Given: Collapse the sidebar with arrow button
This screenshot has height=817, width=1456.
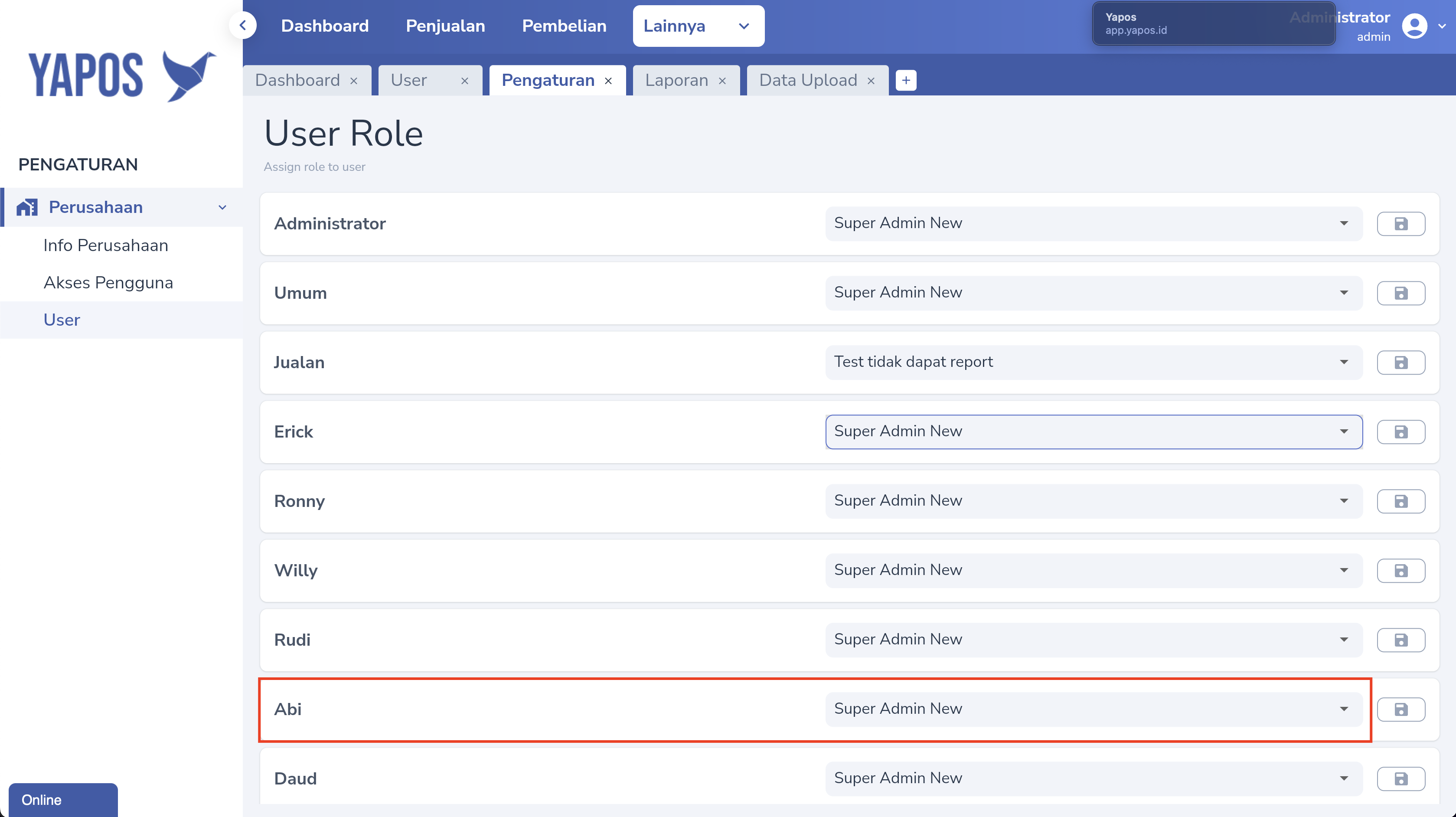Looking at the screenshot, I should 243,26.
